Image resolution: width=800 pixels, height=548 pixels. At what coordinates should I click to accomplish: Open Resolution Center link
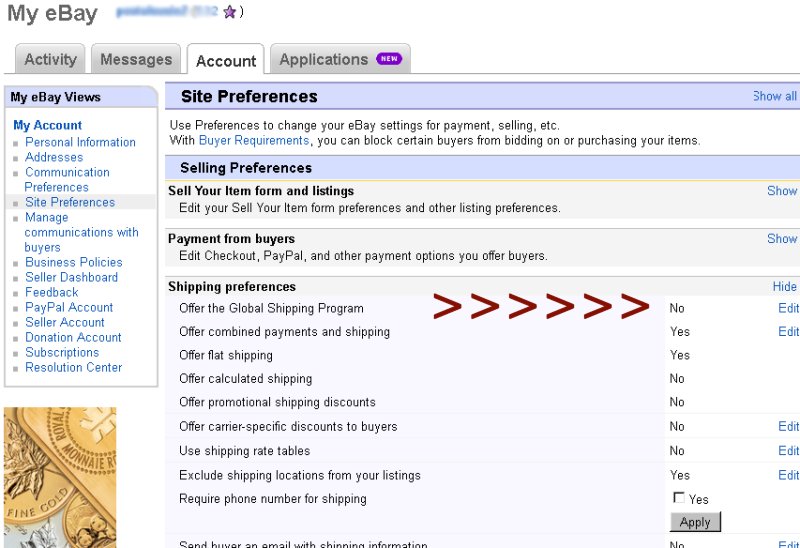73,367
